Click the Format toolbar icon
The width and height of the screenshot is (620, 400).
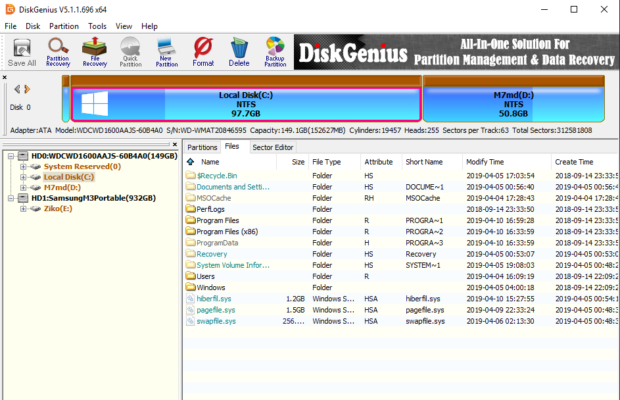point(203,52)
